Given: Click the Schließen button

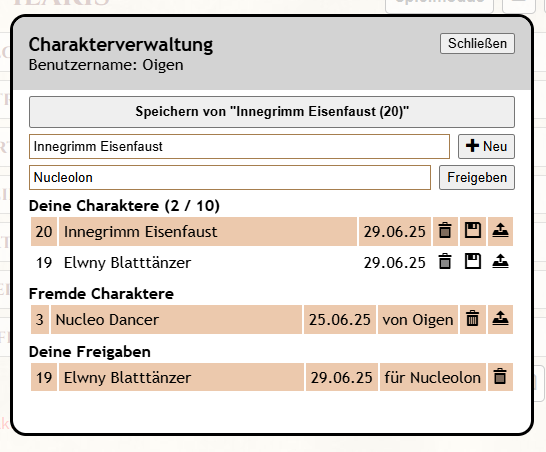Looking at the screenshot, I should (477, 44).
